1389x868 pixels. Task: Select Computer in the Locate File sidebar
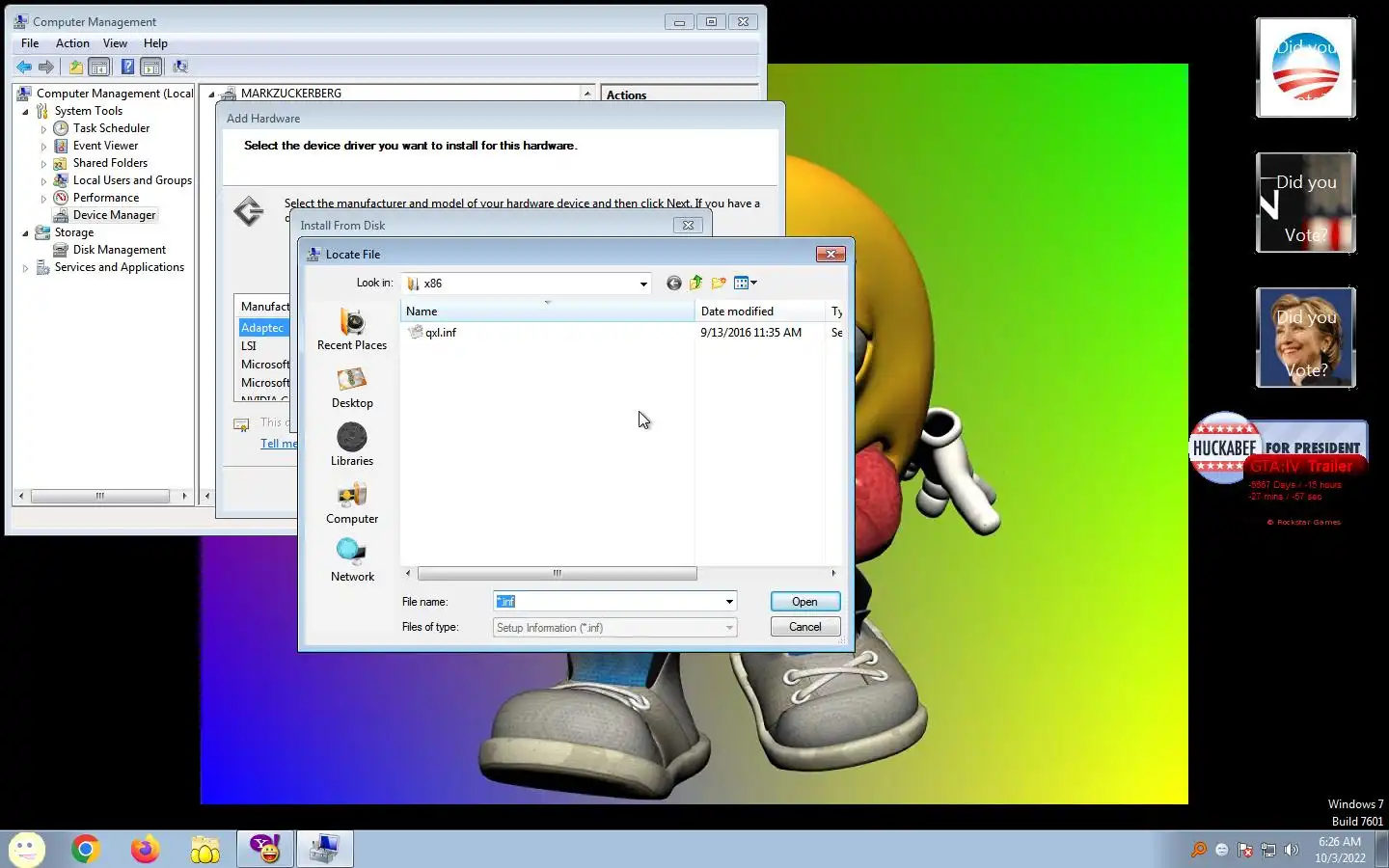tap(352, 503)
